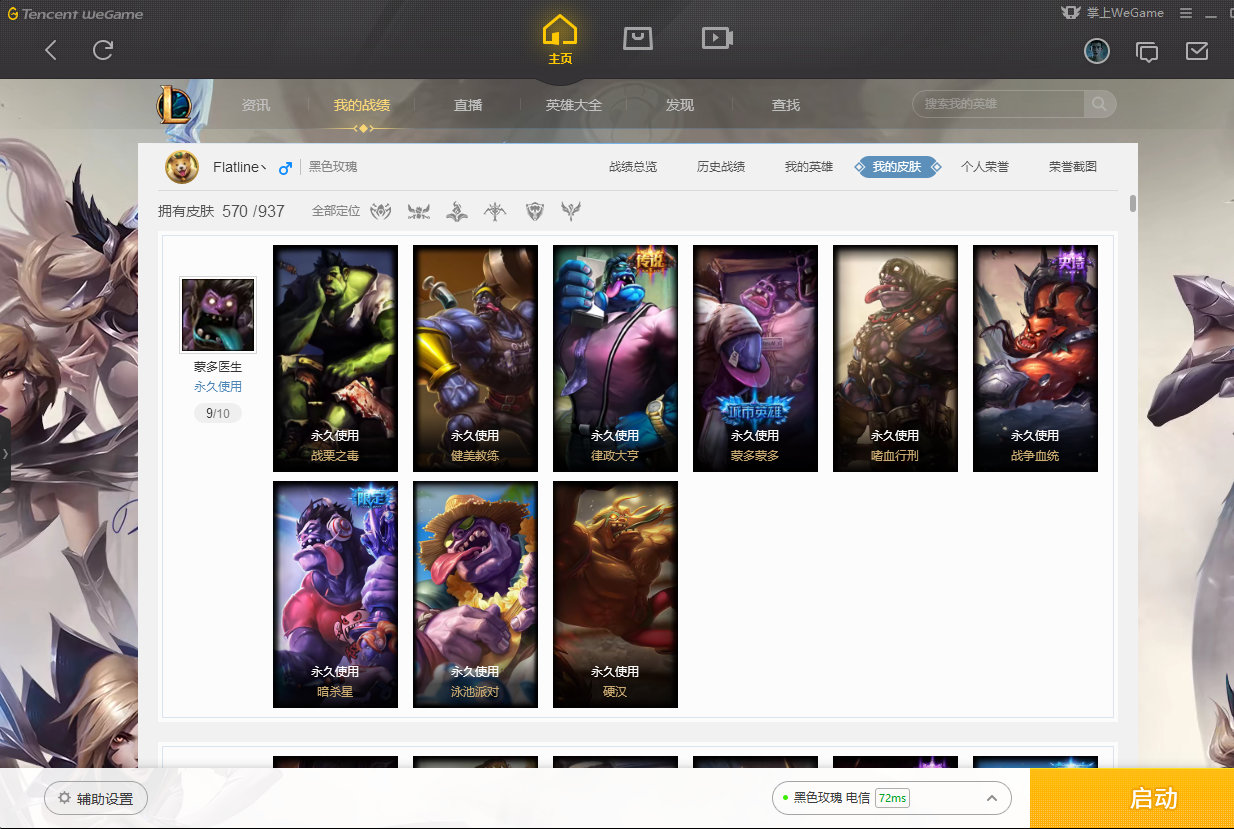
Task: Refresh the page with reload icon
Action: click(x=103, y=50)
